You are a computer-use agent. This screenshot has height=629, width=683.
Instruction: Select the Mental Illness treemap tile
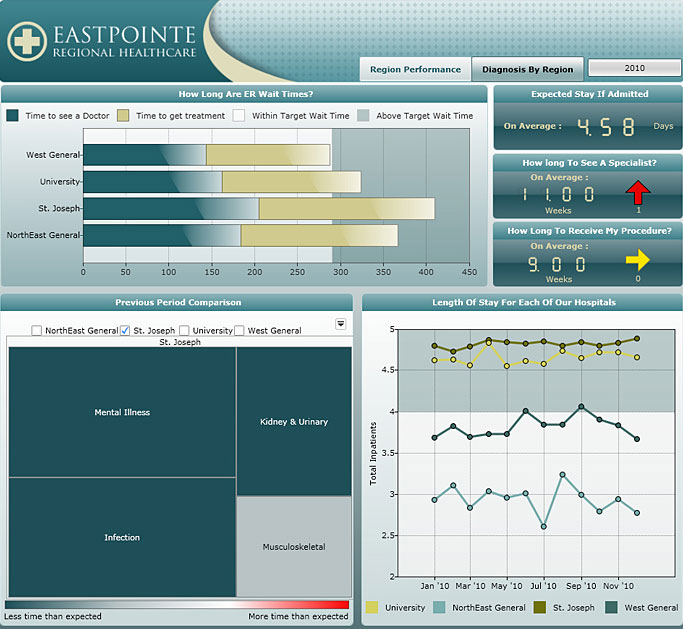click(122, 412)
